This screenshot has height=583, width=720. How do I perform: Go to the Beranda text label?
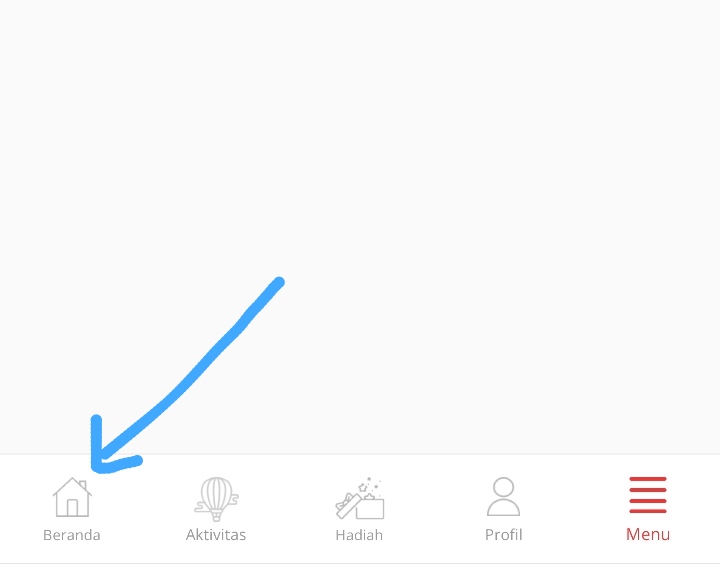(x=72, y=535)
